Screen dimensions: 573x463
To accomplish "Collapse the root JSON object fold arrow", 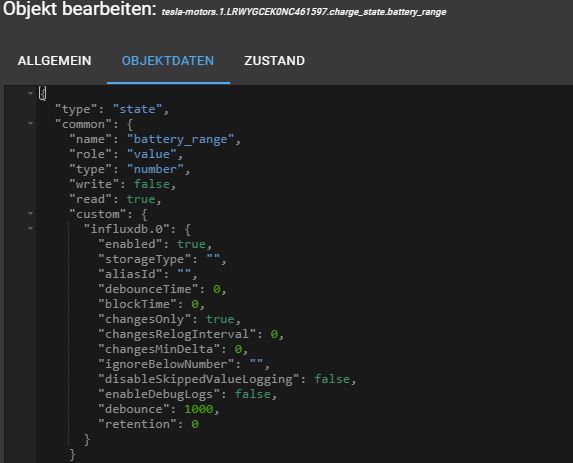I will pos(30,93).
